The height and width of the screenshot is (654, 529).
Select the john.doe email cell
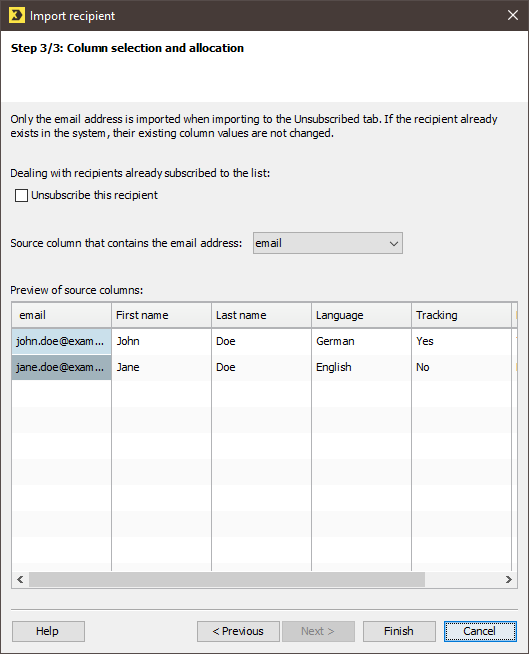[x=61, y=342]
